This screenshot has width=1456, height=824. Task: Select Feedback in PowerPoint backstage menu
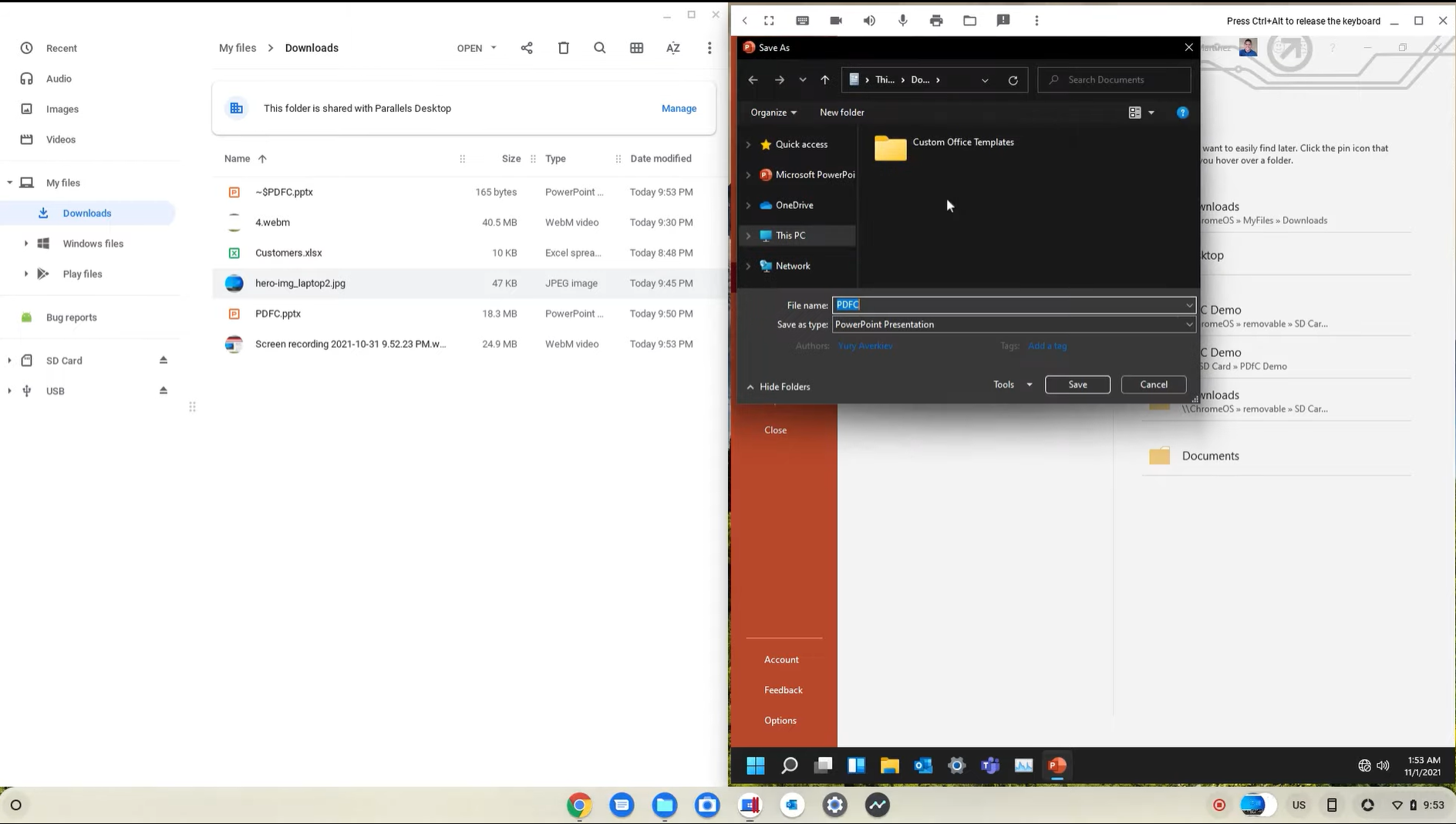pyautogui.click(x=784, y=690)
